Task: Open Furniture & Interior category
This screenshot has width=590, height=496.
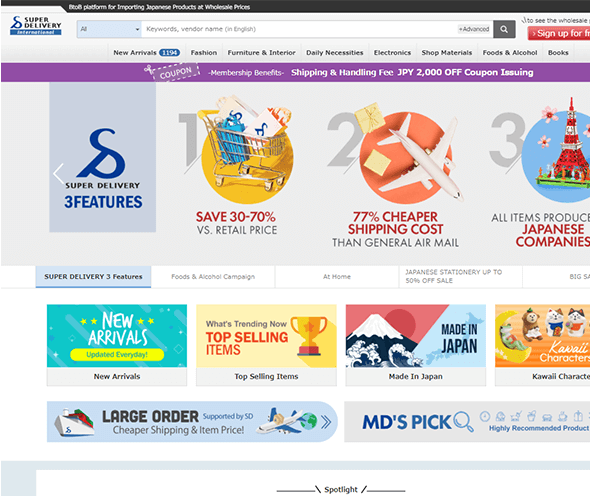Action: [x=262, y=53]
